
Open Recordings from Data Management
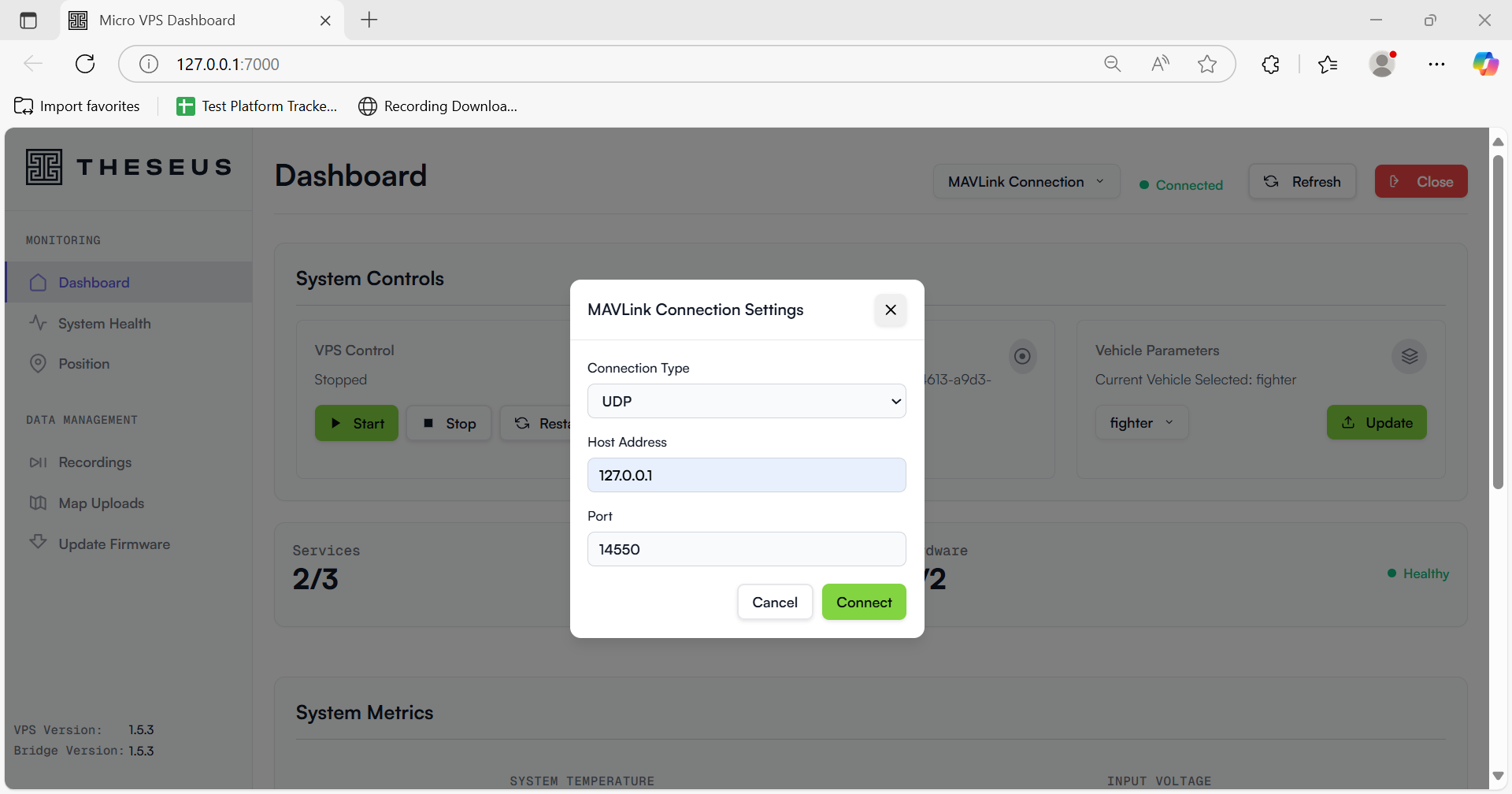[94, 462]
